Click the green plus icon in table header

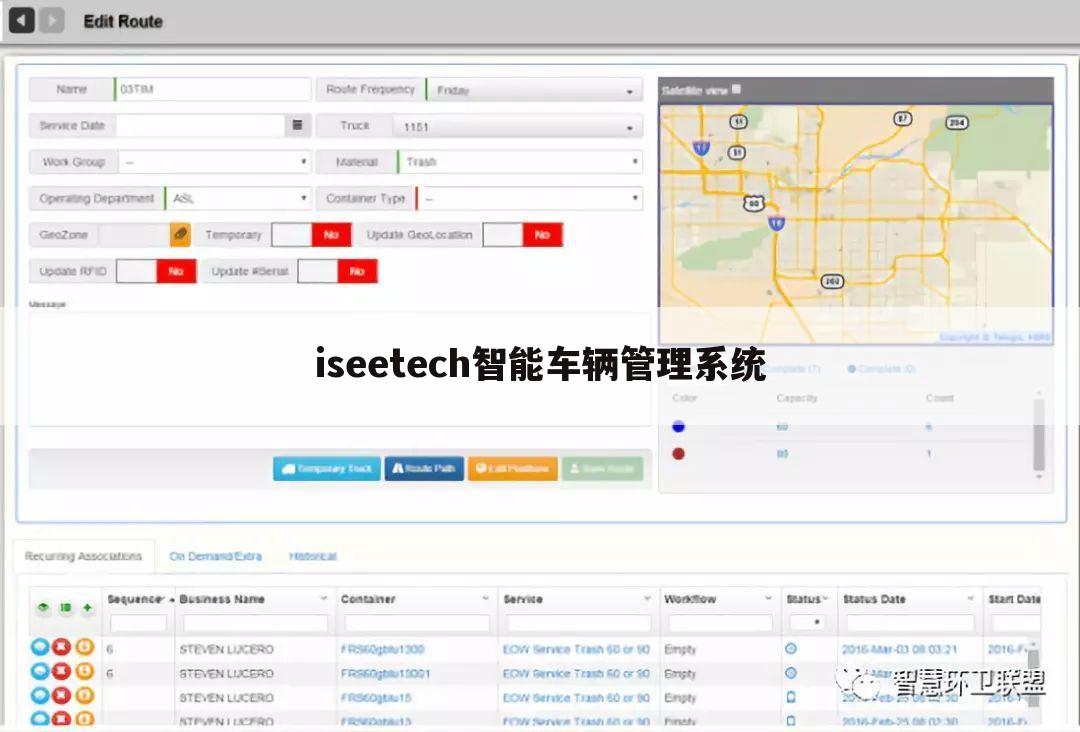(87, 607)
